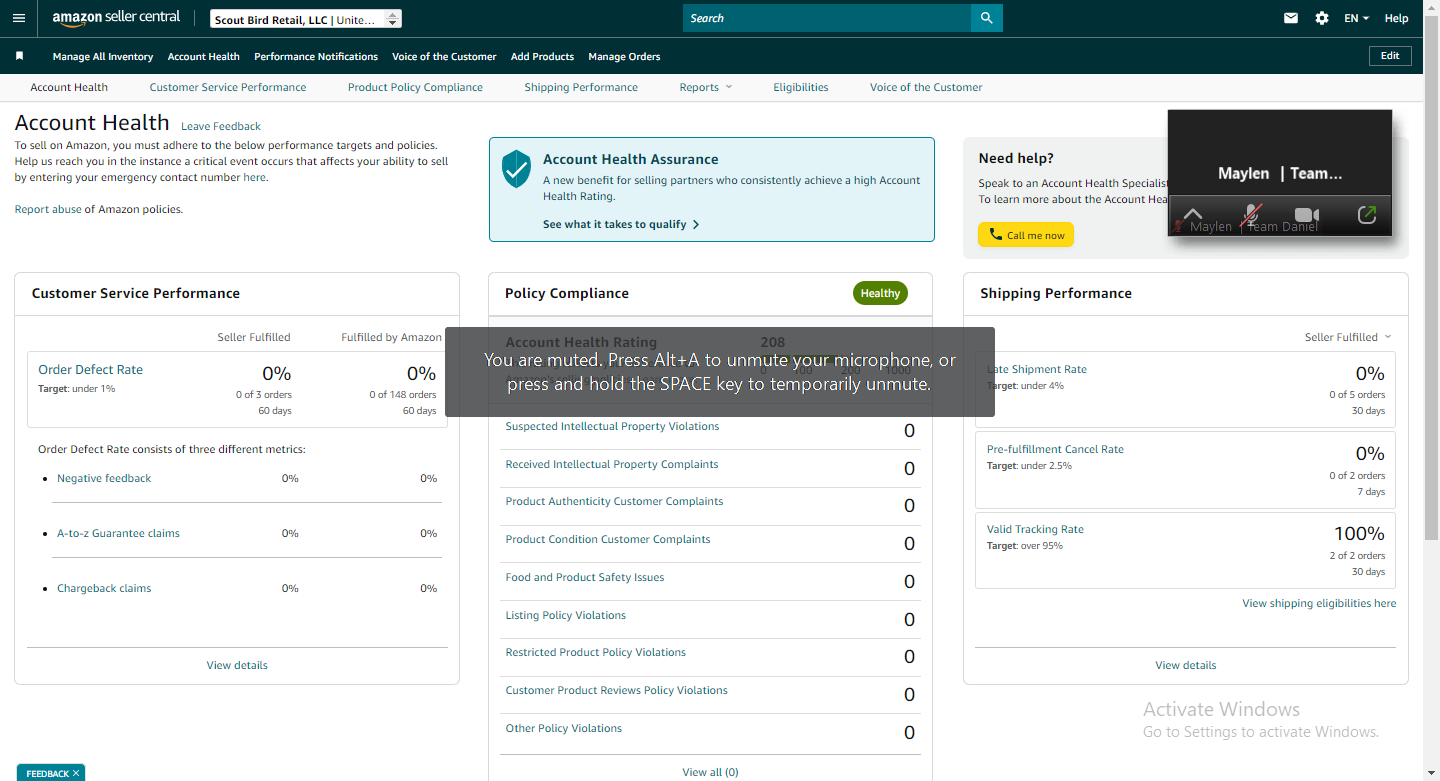Click the FEEDBACK tab label
This screenshot has height=781, width=1440.
tap(47, 773)
